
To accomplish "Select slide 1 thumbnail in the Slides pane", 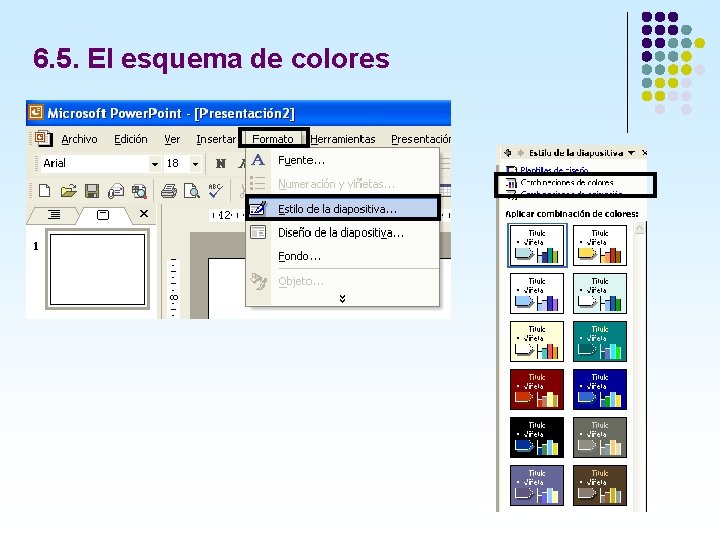I will pos(97,269).
